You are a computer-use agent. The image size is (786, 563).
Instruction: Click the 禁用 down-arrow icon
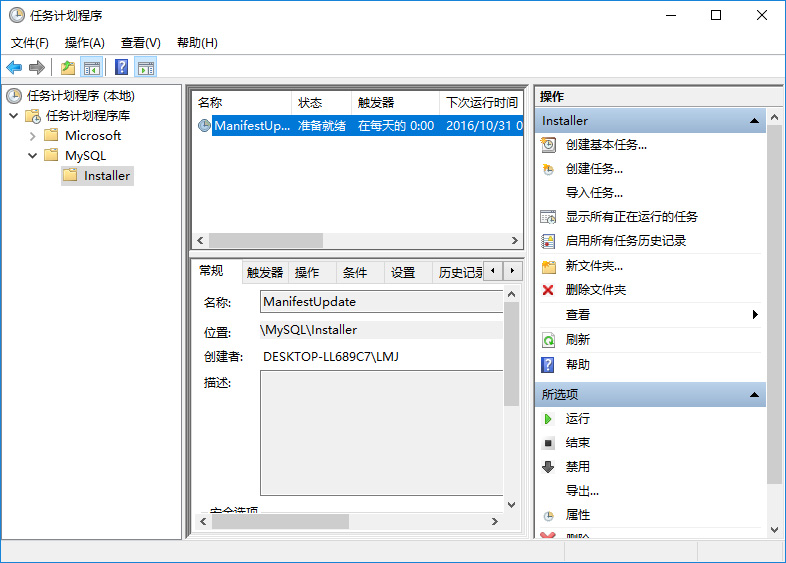coord(548,466)
